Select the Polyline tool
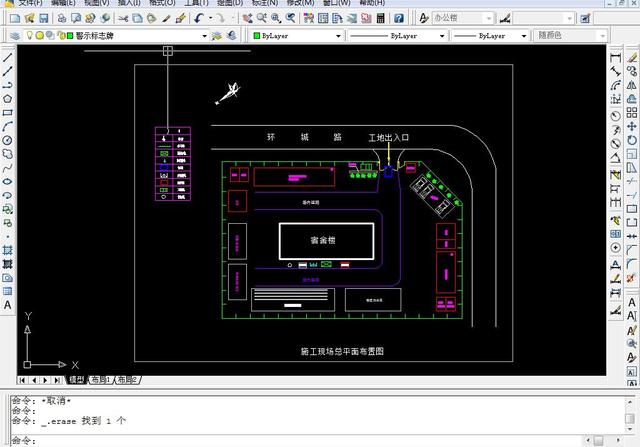This screenshot has width=640, height=447. tap(7, 85)
